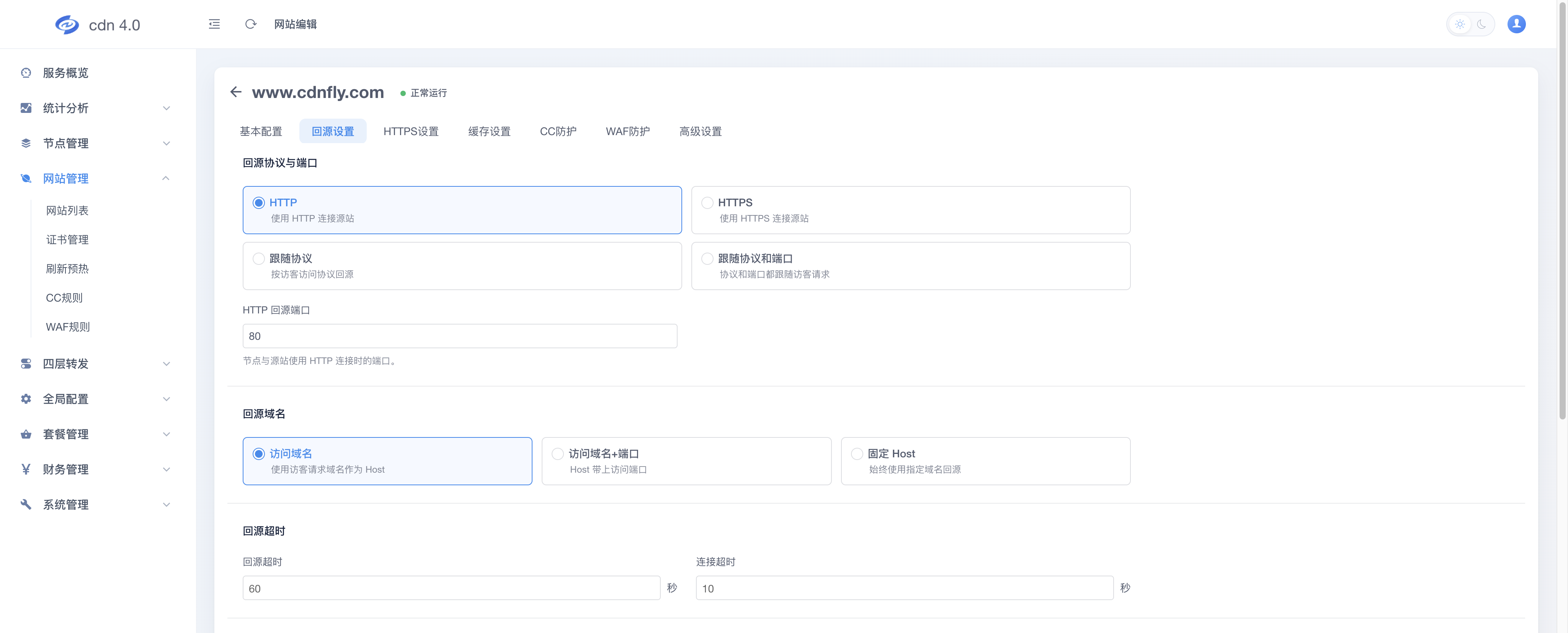Click the 服务概览 dashboard icon
Screen dimensions: 1568x633
coord(26,73)
